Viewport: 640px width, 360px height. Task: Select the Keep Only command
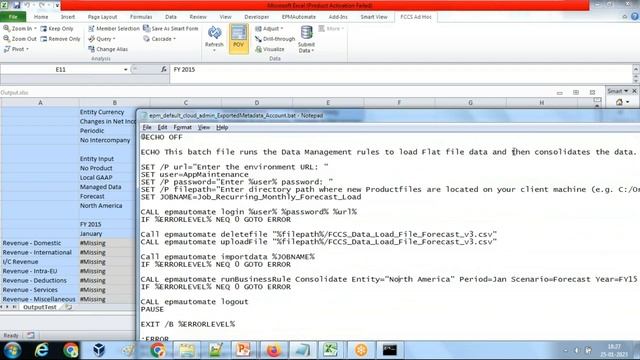[x=57, y=29]
